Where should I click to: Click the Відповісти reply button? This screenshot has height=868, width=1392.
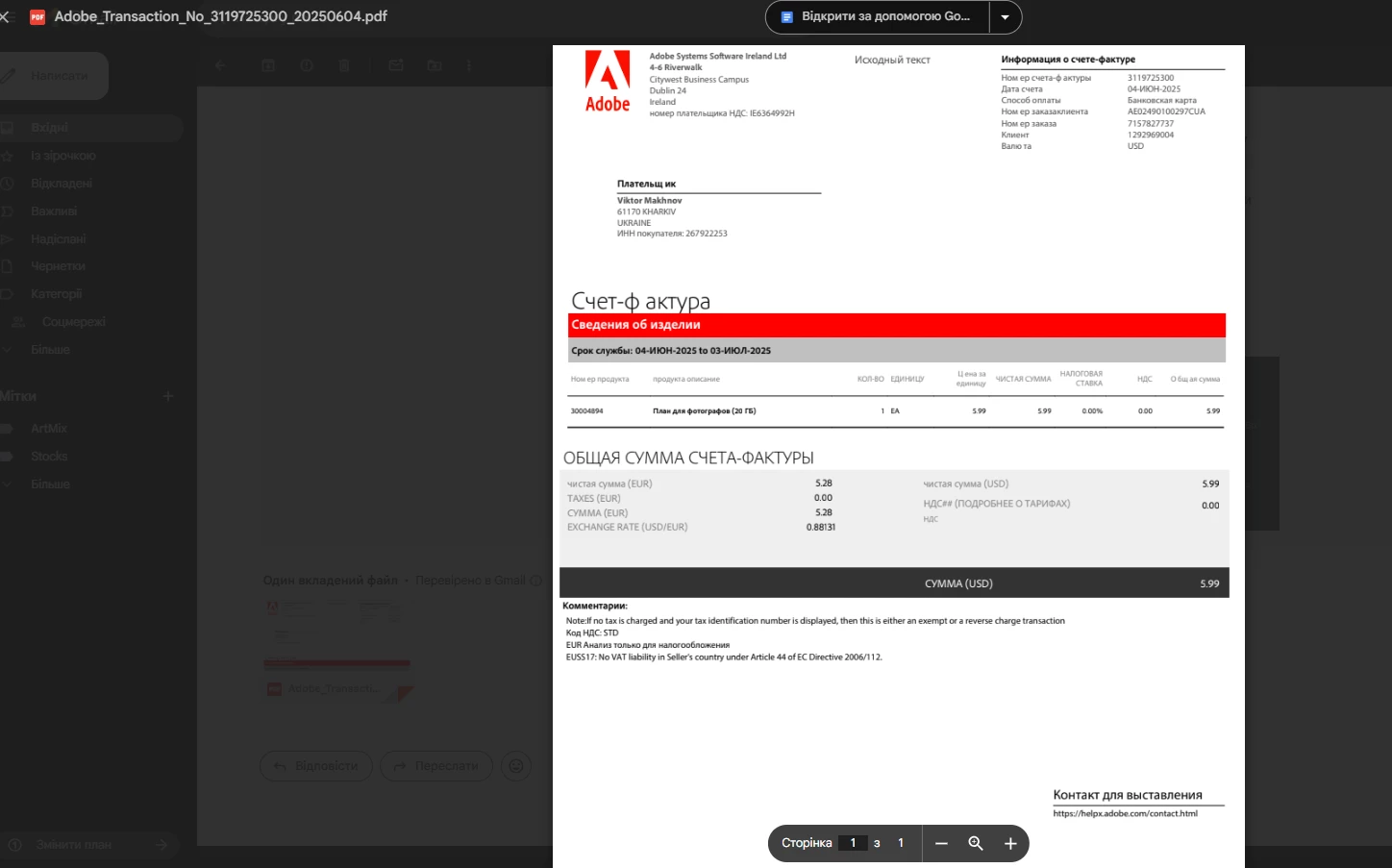click(x=316, y=766)
